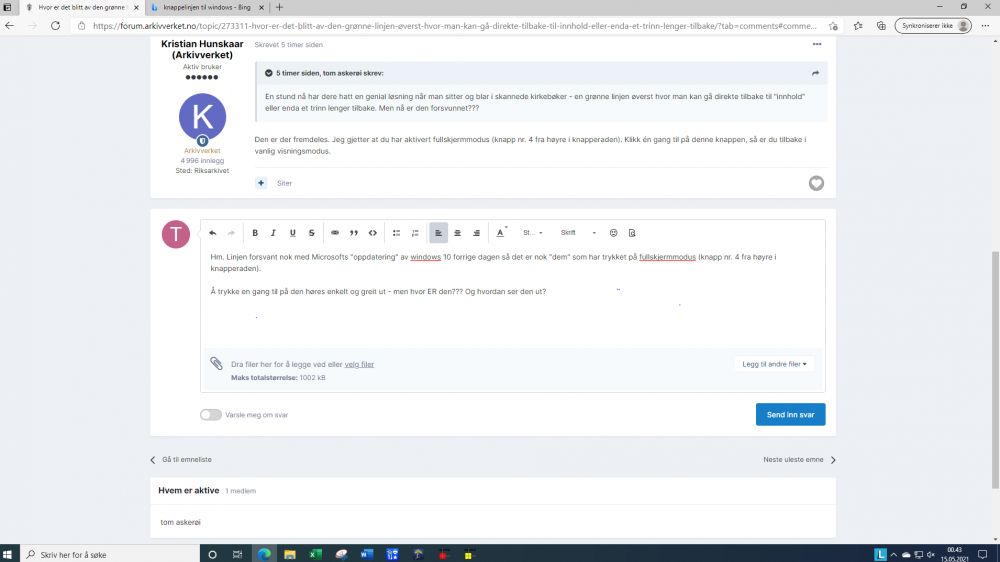Toggle bold formatting in reply editor
Image resolution: width=1000 pixels, height=562 pixels.
tap(255, 233)
